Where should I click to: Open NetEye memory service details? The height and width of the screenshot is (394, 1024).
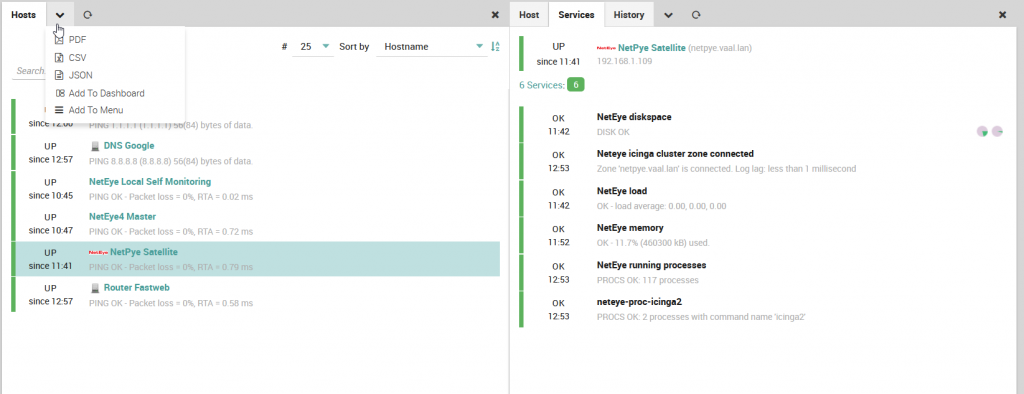tap(630, 228)
